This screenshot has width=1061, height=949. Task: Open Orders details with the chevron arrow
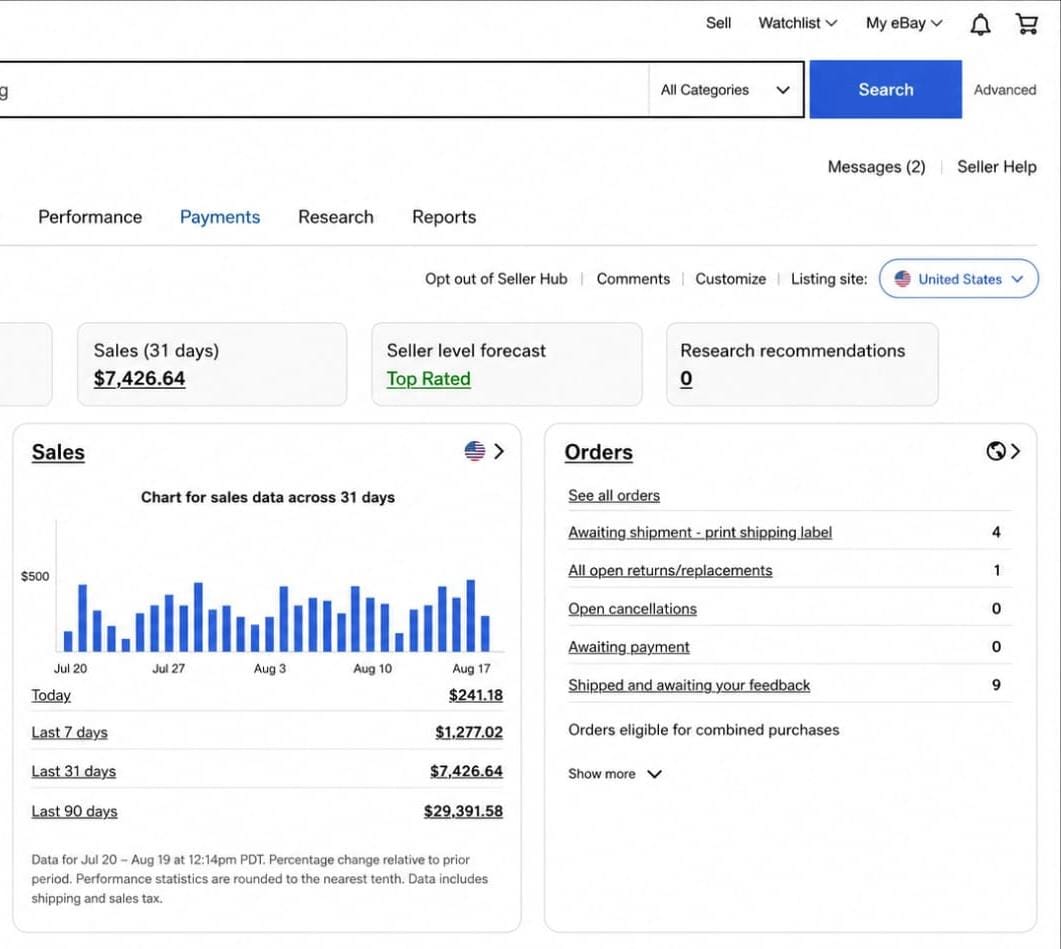click(1015, 451)
